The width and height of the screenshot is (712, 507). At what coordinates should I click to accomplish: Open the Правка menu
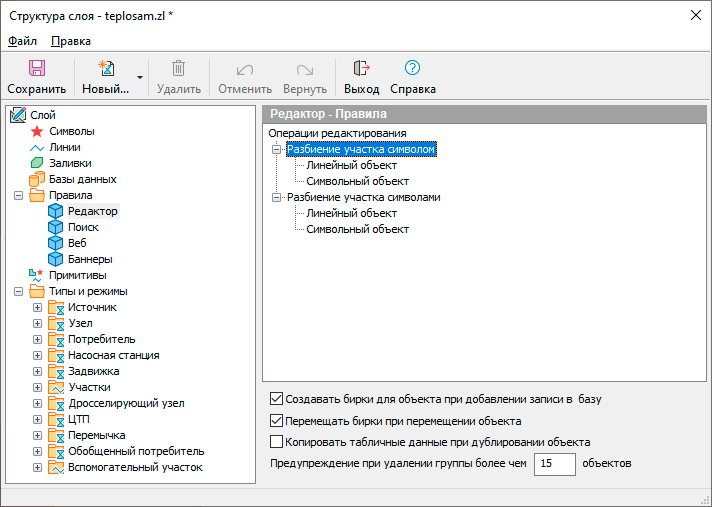point(70,41)
